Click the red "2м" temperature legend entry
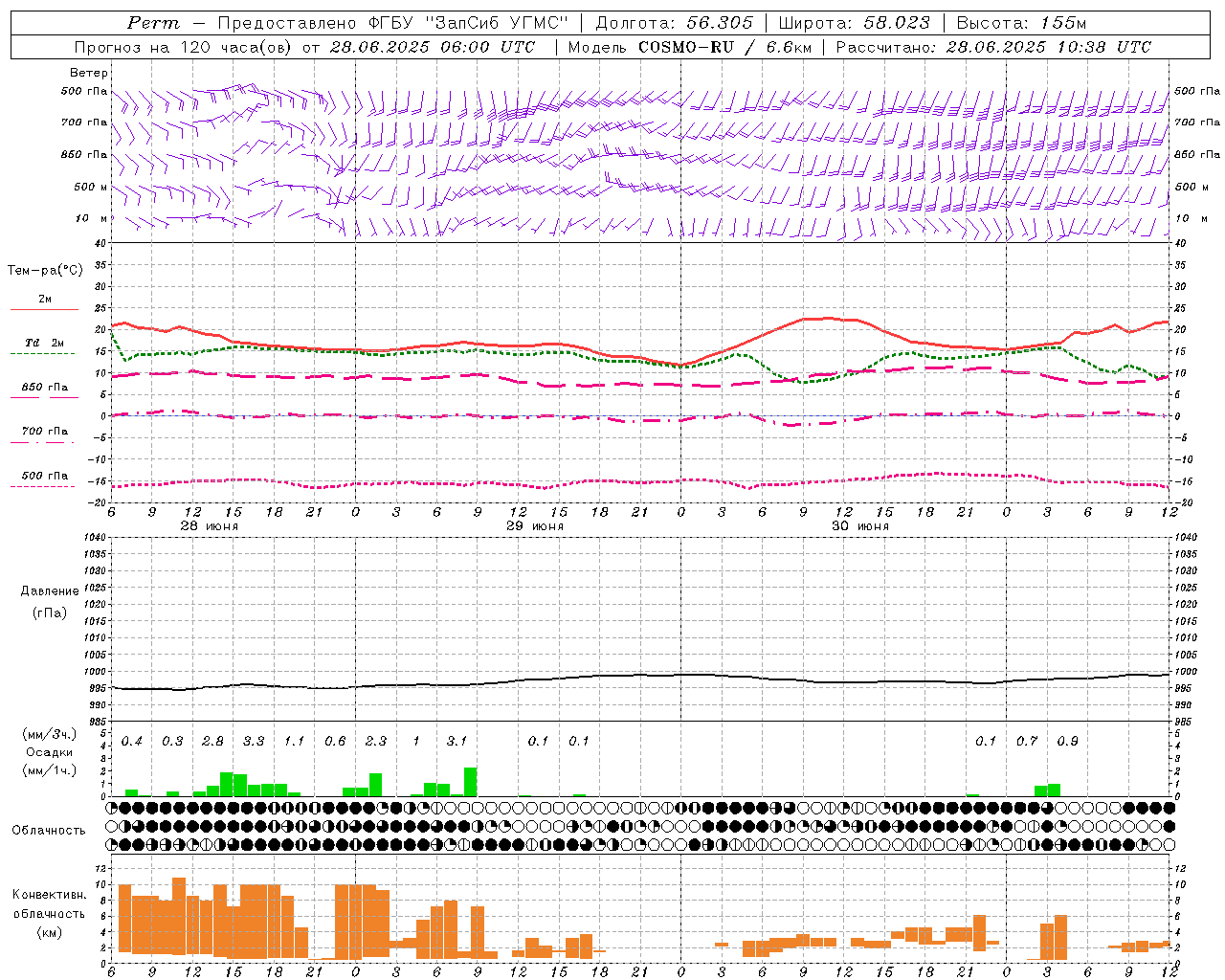This screenshot has height=980, width=1225. pos(45,299)
